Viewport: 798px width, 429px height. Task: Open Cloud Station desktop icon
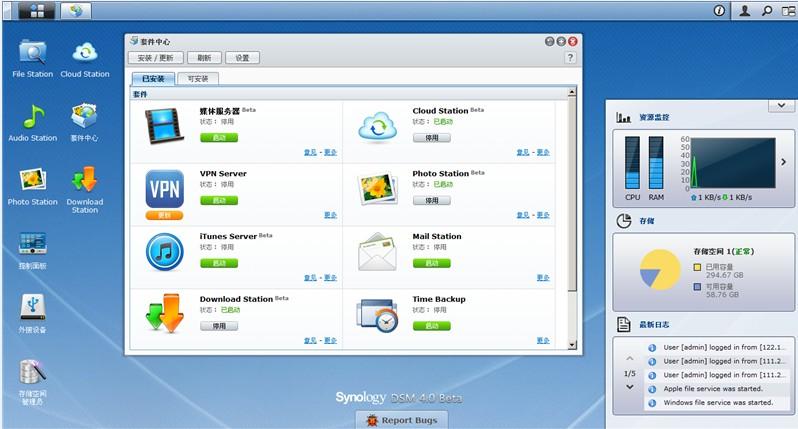(85, 58)
